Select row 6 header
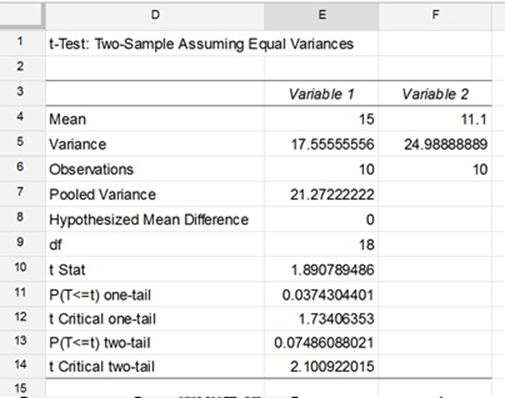This screenshot has width=505, height=398. click(x=21, y=168)
